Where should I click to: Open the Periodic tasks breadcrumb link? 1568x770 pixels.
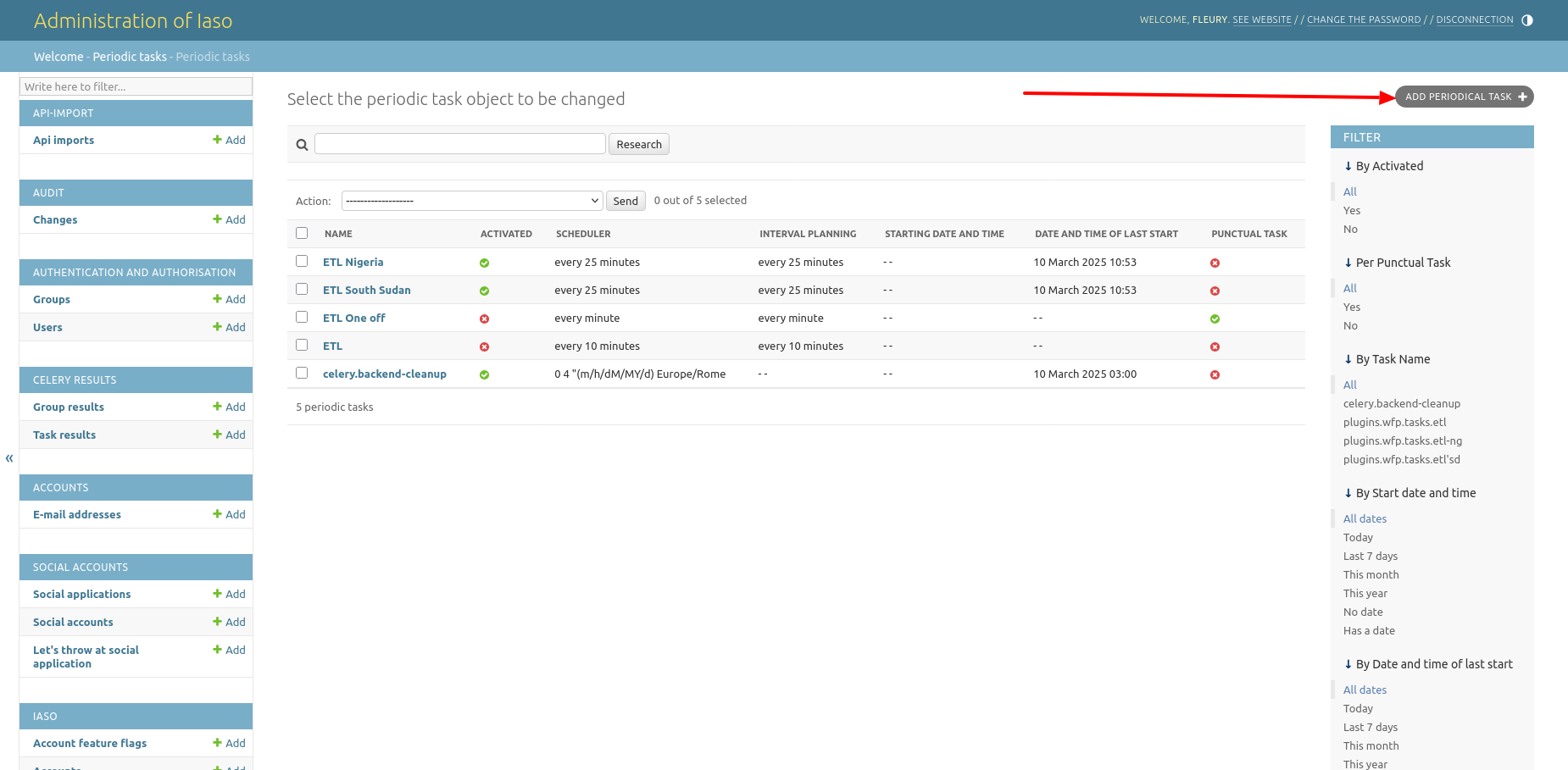pyautogui.click(x=130, y=57)
